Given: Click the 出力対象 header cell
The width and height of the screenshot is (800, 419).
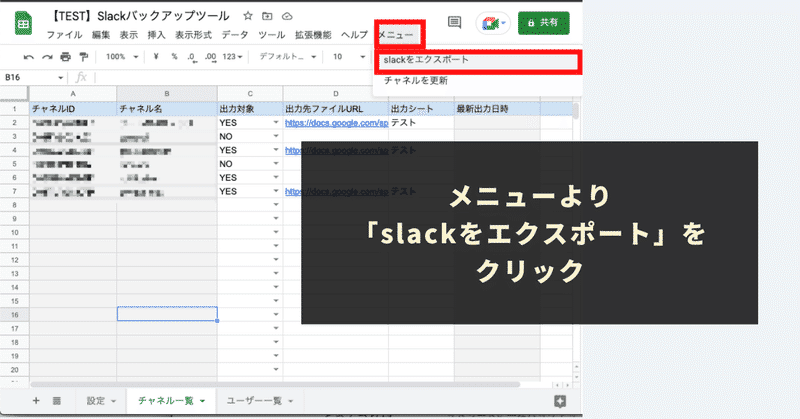Looking at the screenshot, I should click(250, 109).
